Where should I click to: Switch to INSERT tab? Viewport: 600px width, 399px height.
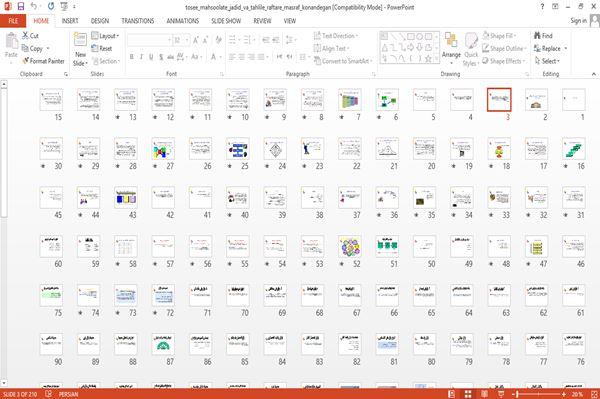coord(70,21)
